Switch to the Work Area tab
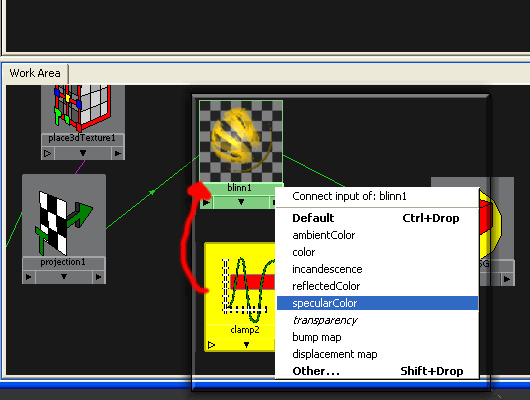530x400 pixels. coord(35,73)
